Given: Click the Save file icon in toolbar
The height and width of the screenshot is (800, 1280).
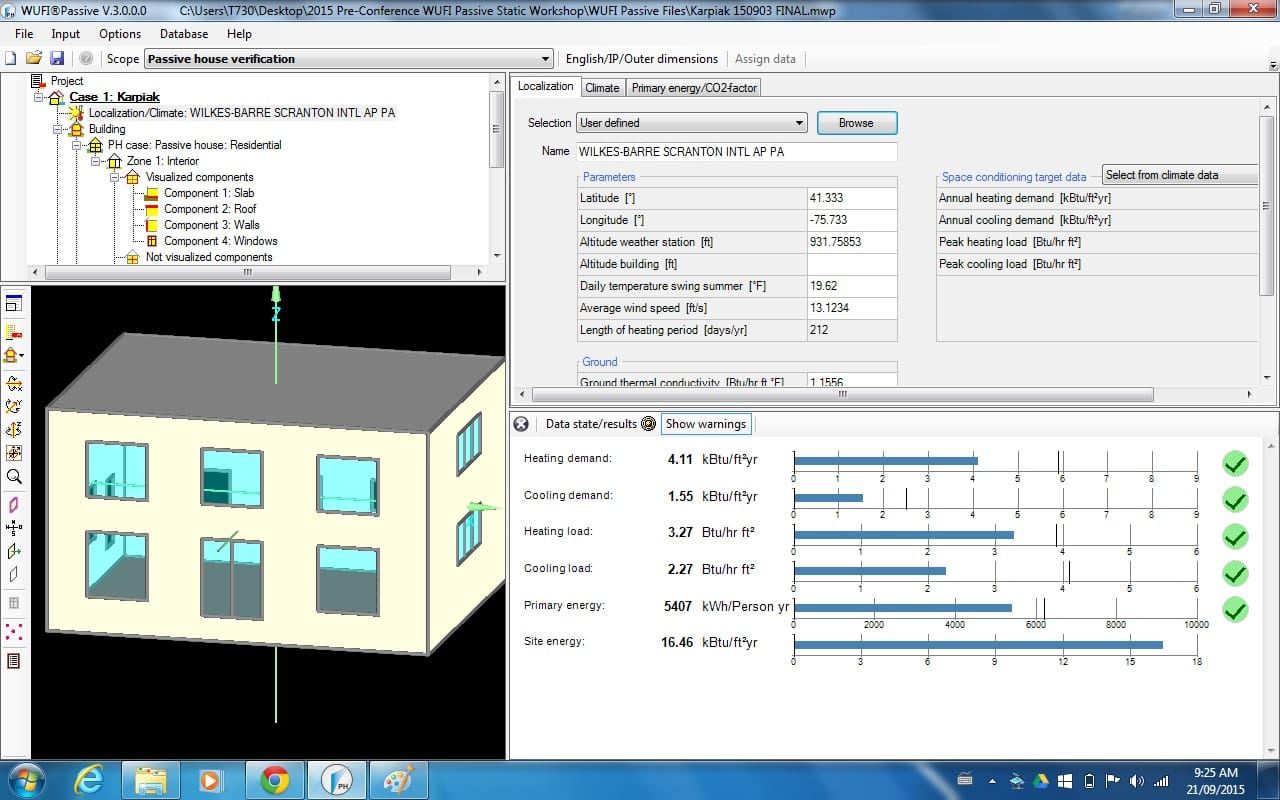Looking at the screenshot, I should (56, 59).
